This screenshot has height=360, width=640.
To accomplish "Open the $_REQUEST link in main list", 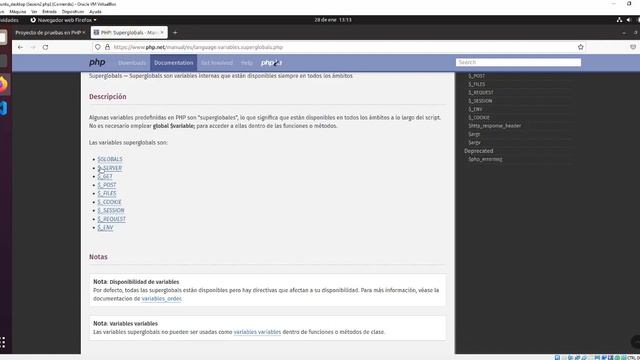I will pos(111,219).
